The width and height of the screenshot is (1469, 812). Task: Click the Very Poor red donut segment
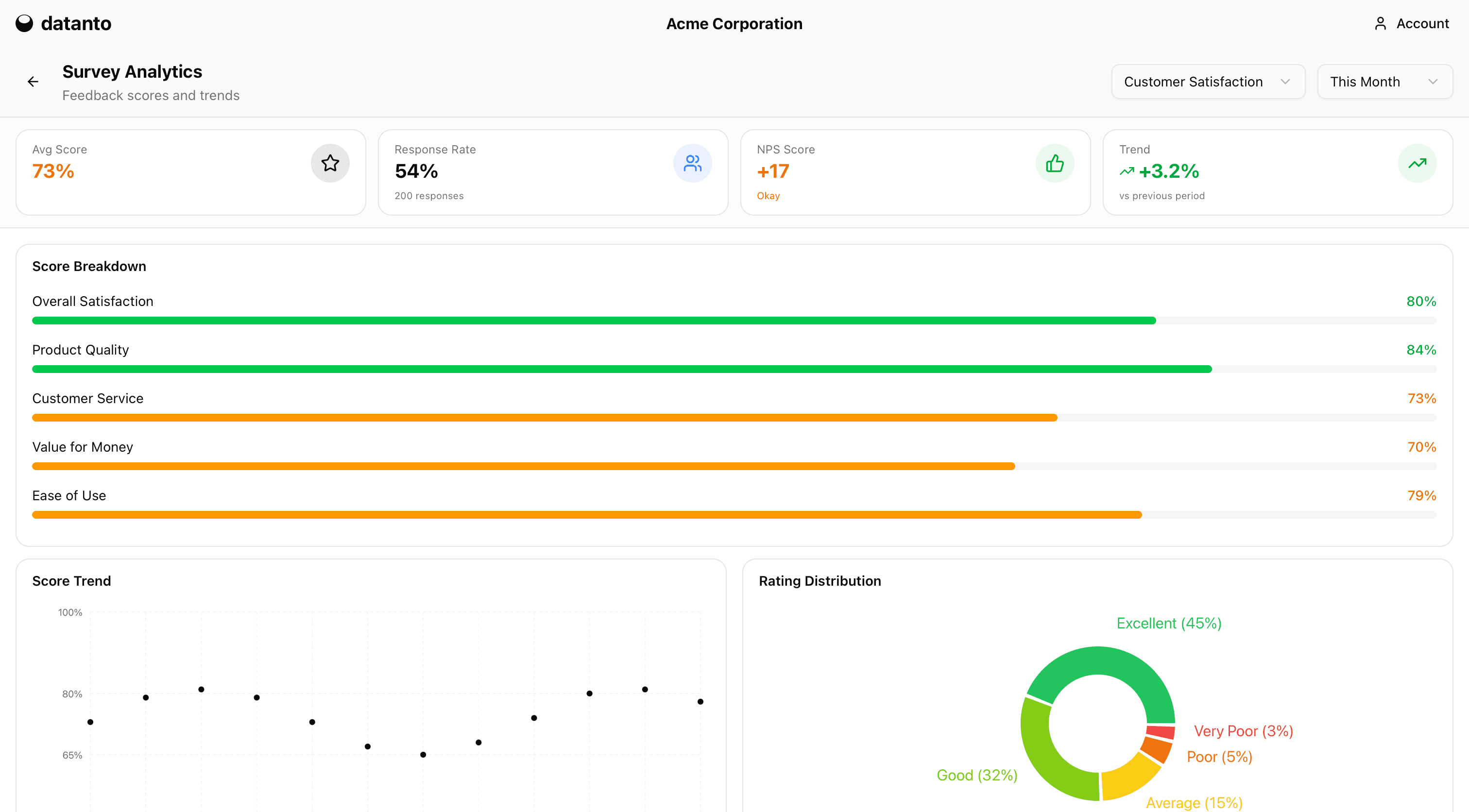[x=1161, y=731]
